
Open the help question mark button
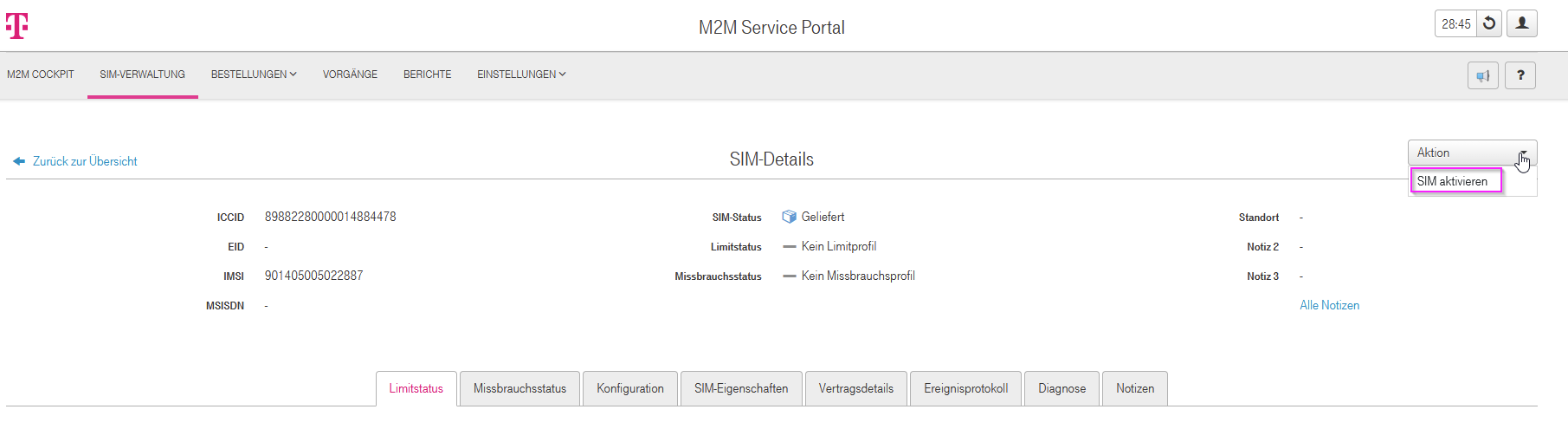[x=1520, y=75]
